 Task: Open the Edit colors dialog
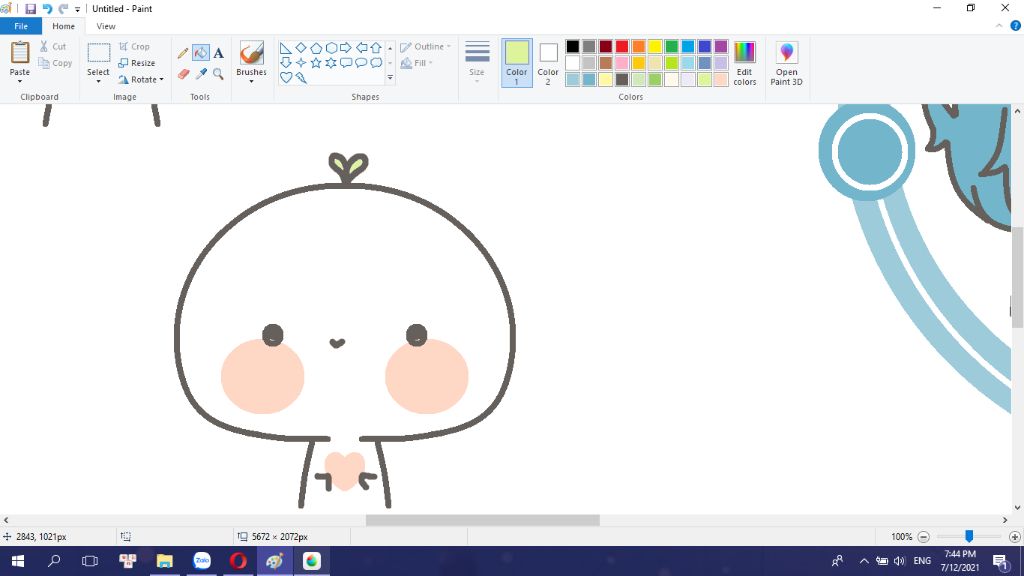744,63
